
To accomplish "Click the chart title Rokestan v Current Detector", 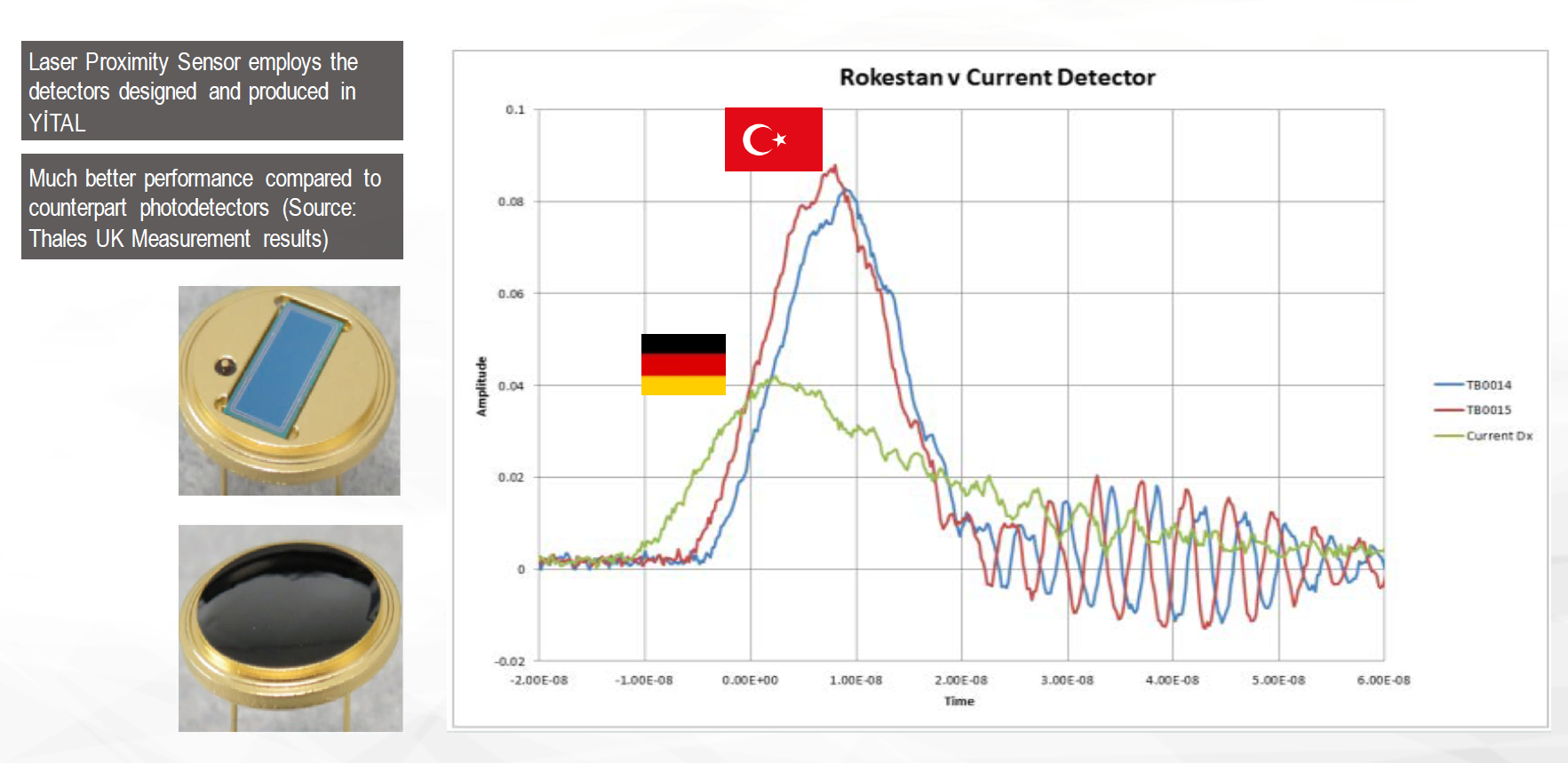I will tap(997, 77).
